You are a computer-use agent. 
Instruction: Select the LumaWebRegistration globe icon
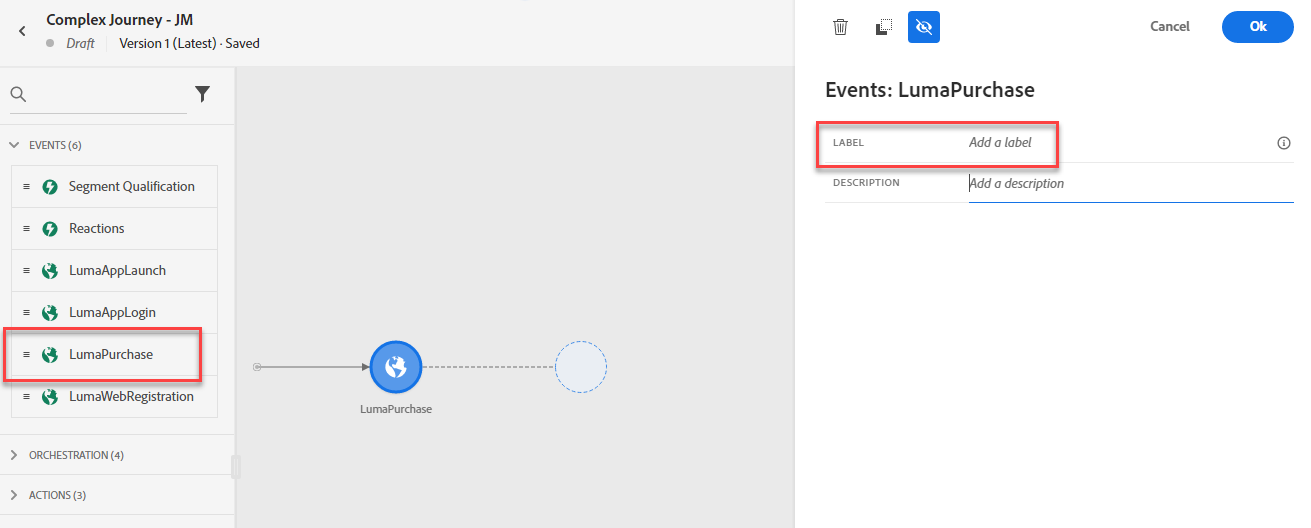(50, 397)
